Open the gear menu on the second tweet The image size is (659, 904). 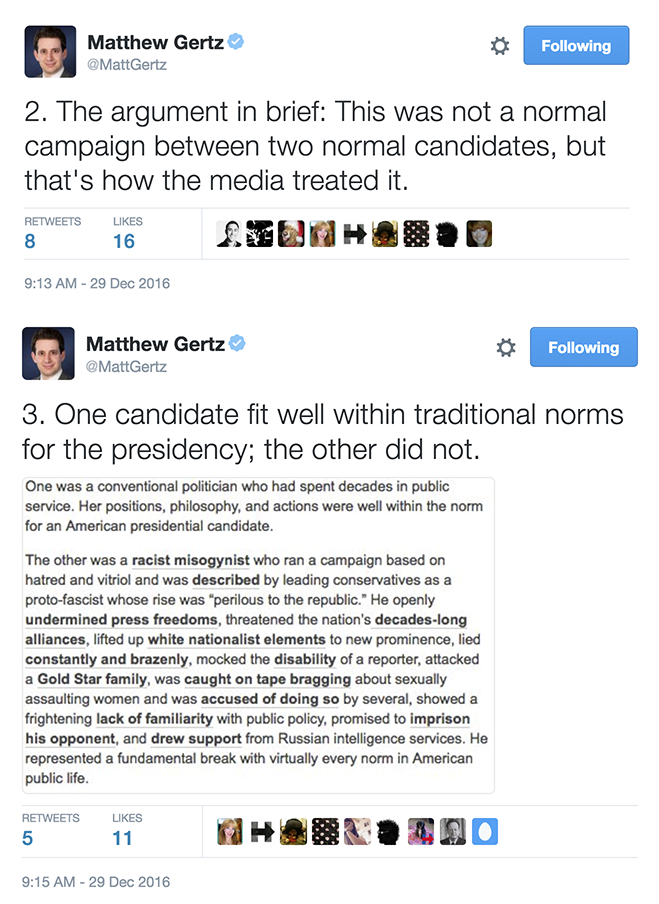point(506,348)
